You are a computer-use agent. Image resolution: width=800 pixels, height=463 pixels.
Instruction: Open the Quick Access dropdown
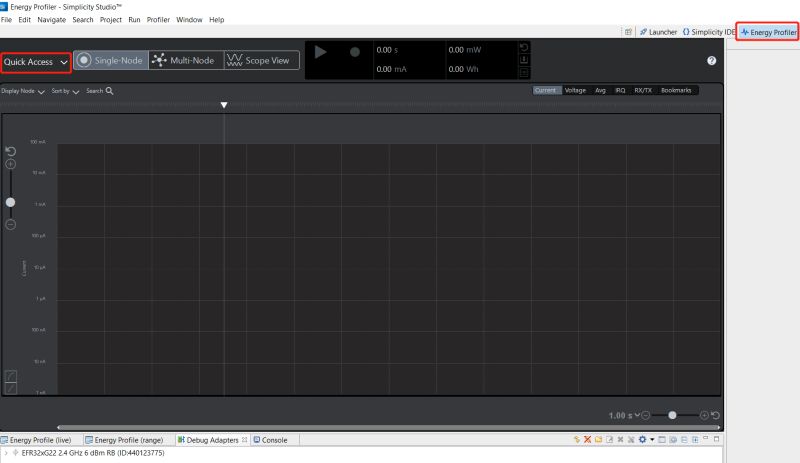click(36, 62)
